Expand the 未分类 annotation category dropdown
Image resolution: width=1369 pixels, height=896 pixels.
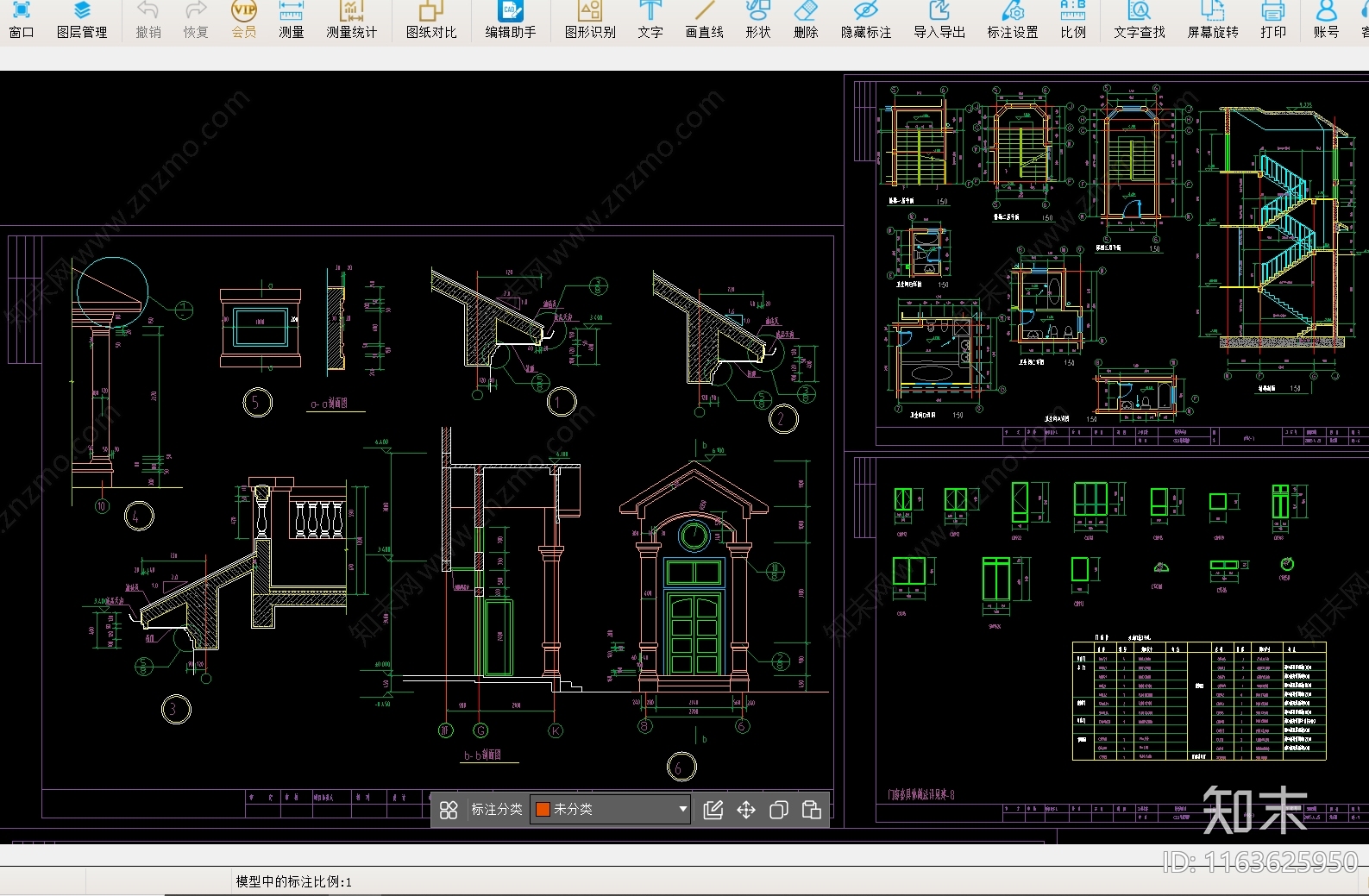coord(610,810)
